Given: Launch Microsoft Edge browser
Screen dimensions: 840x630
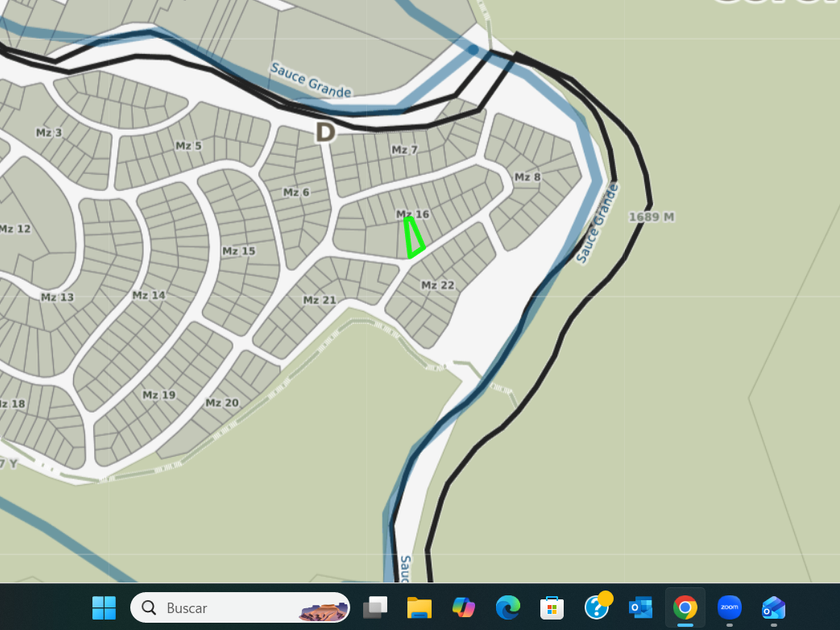Looking at the screenshot, I should point(508,608).
